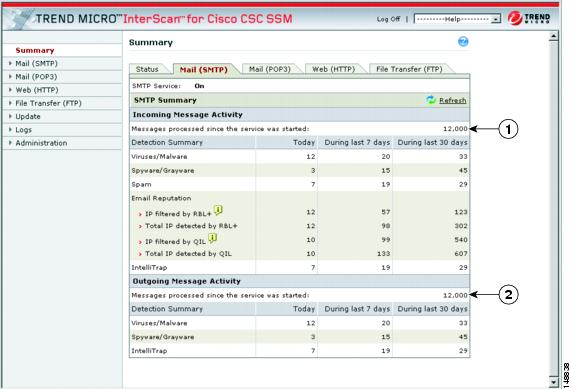Click the incoming Viruses/Malware row label

coord(159,157)
